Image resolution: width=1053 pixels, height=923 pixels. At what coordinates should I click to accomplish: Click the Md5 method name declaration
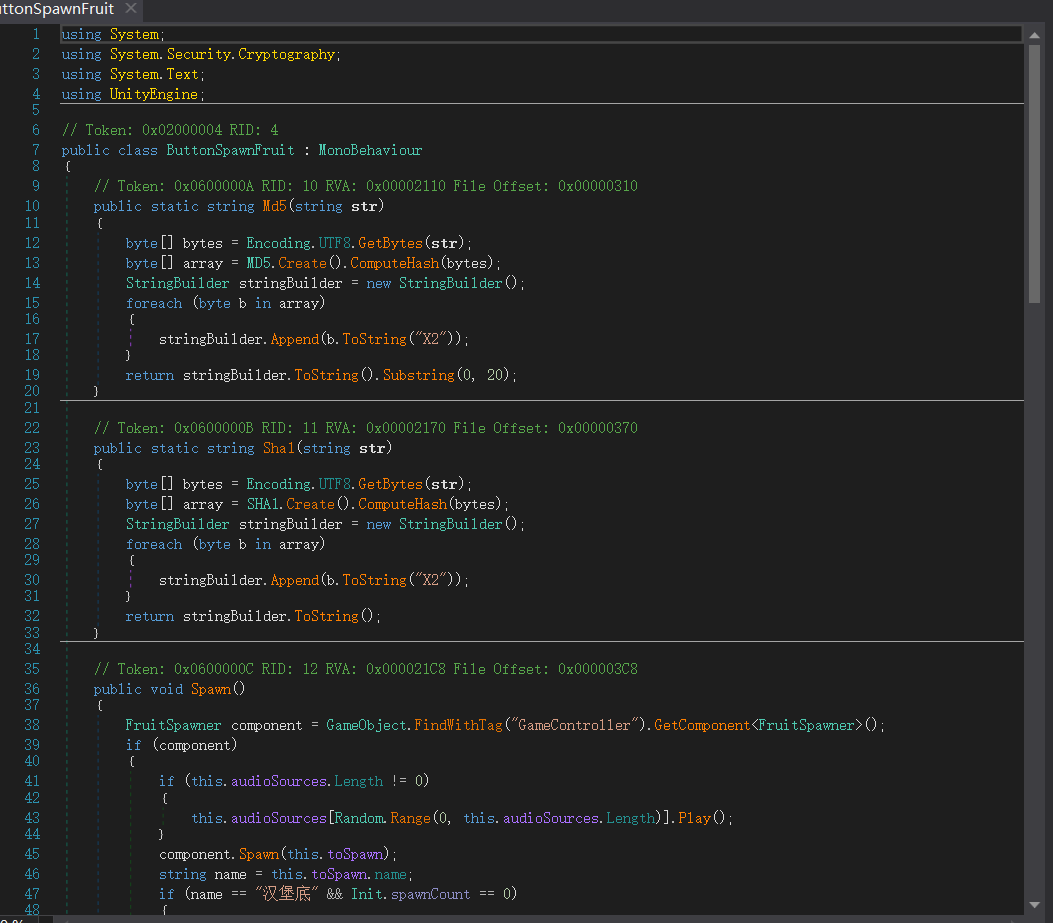click(274, 206)
